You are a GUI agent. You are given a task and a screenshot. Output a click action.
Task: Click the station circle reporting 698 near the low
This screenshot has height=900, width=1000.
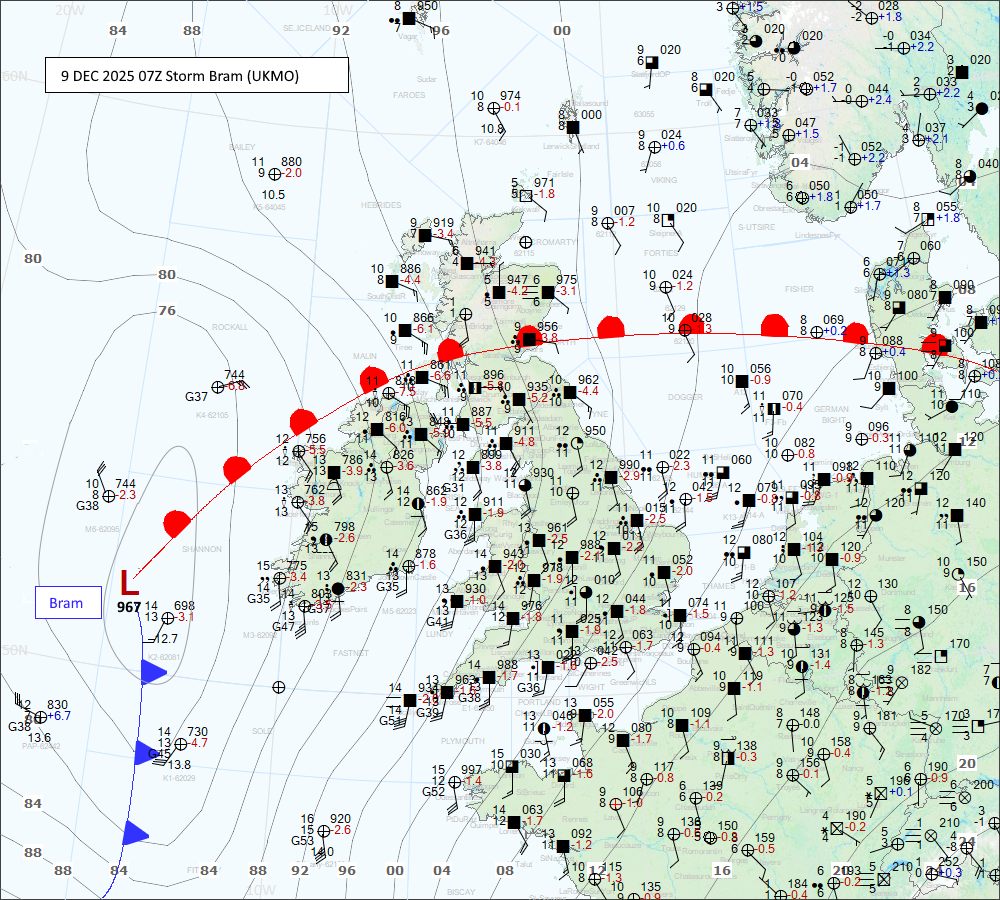click(168, 618)
